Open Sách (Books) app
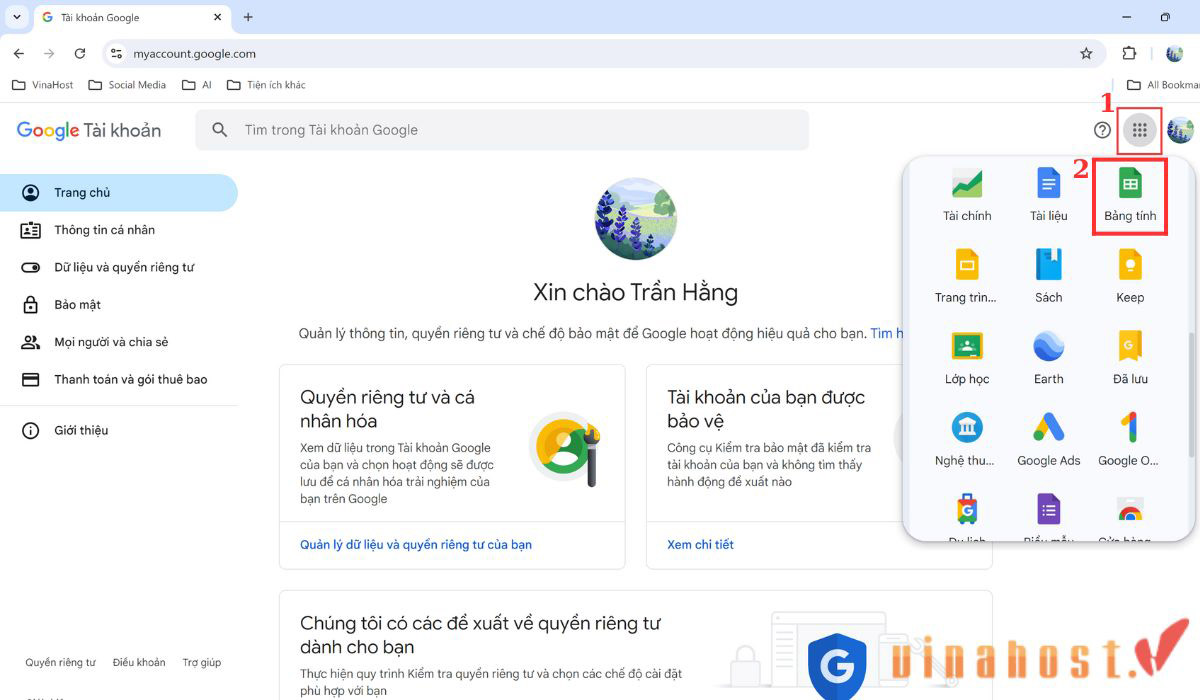 (x=1049, y=277)
